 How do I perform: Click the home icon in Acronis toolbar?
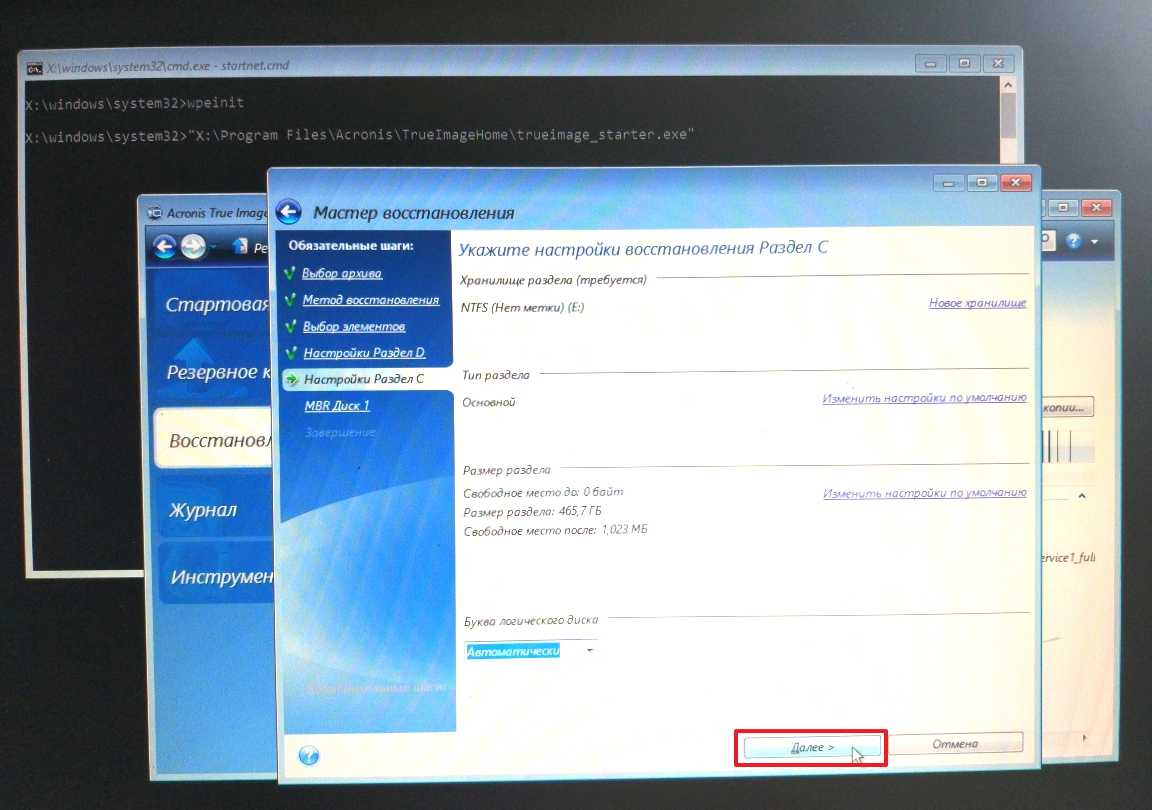coord(240,246)
